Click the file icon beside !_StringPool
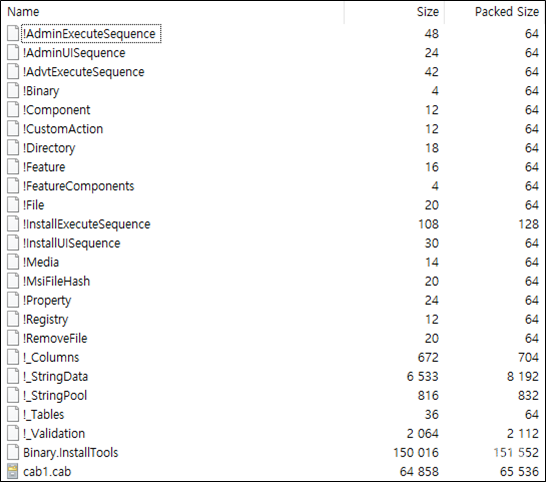This screenshot has width=546, height=482. click(13, 395)
